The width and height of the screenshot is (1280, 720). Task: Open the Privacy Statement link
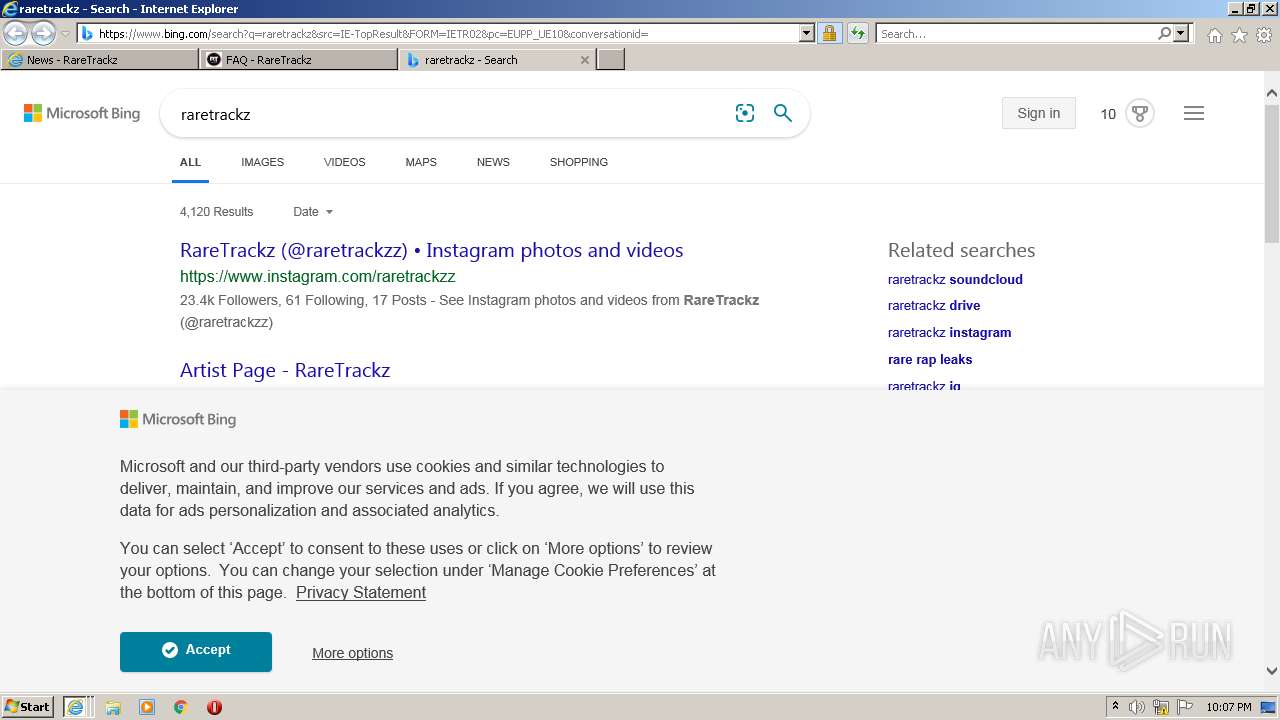click(x=361, y=592)
